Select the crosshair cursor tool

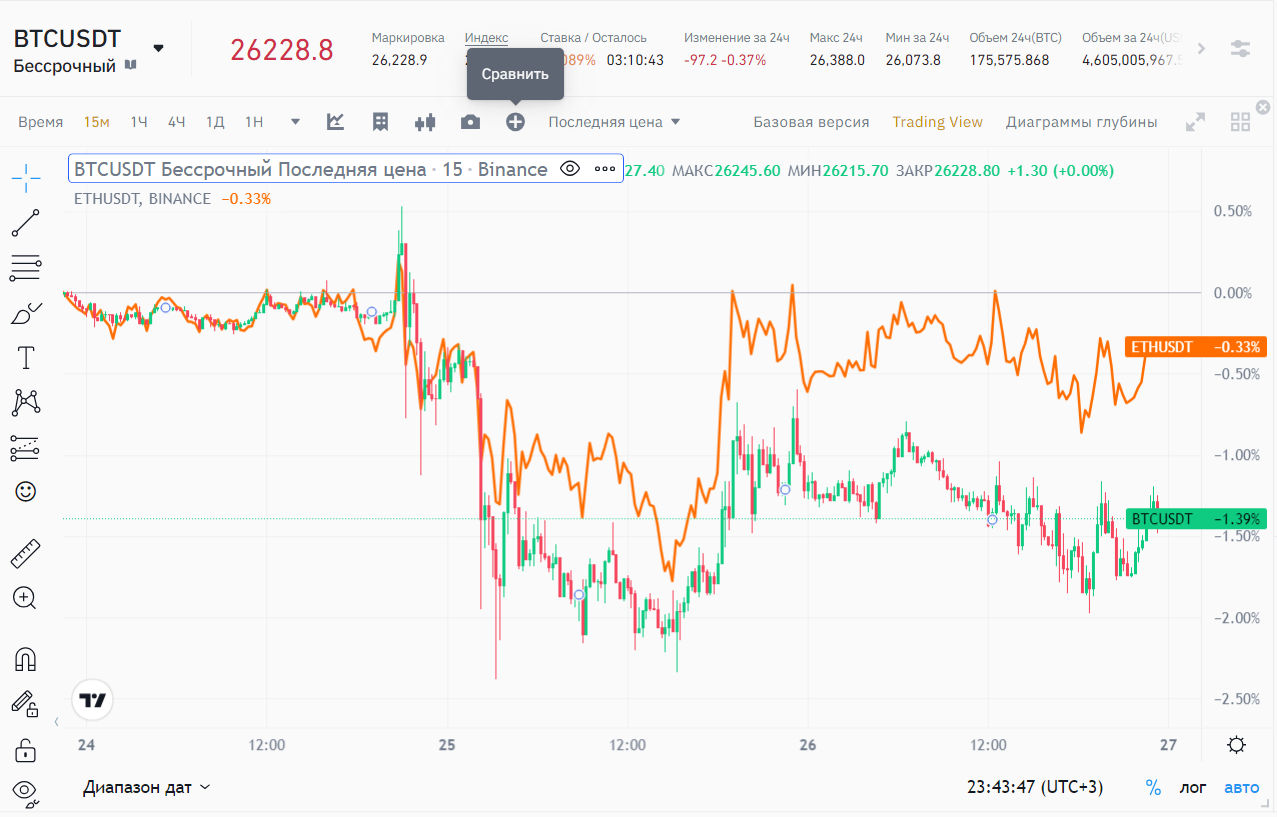[x=26, y=178]
